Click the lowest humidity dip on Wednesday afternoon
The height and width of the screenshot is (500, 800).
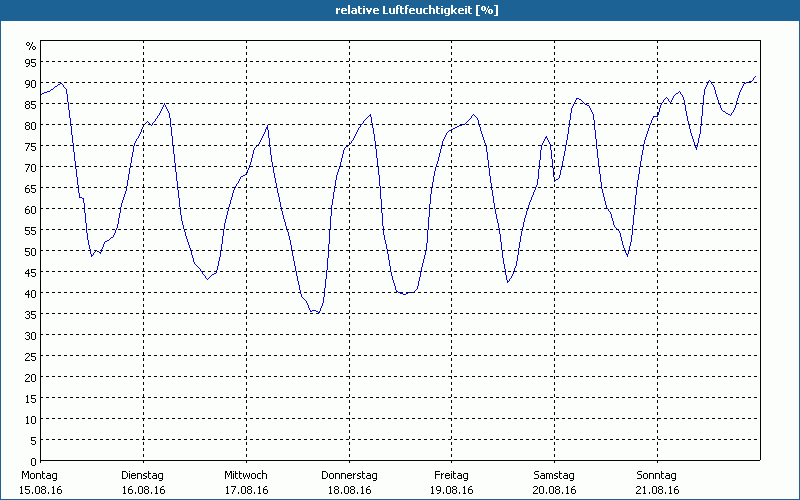click(317, 313)
